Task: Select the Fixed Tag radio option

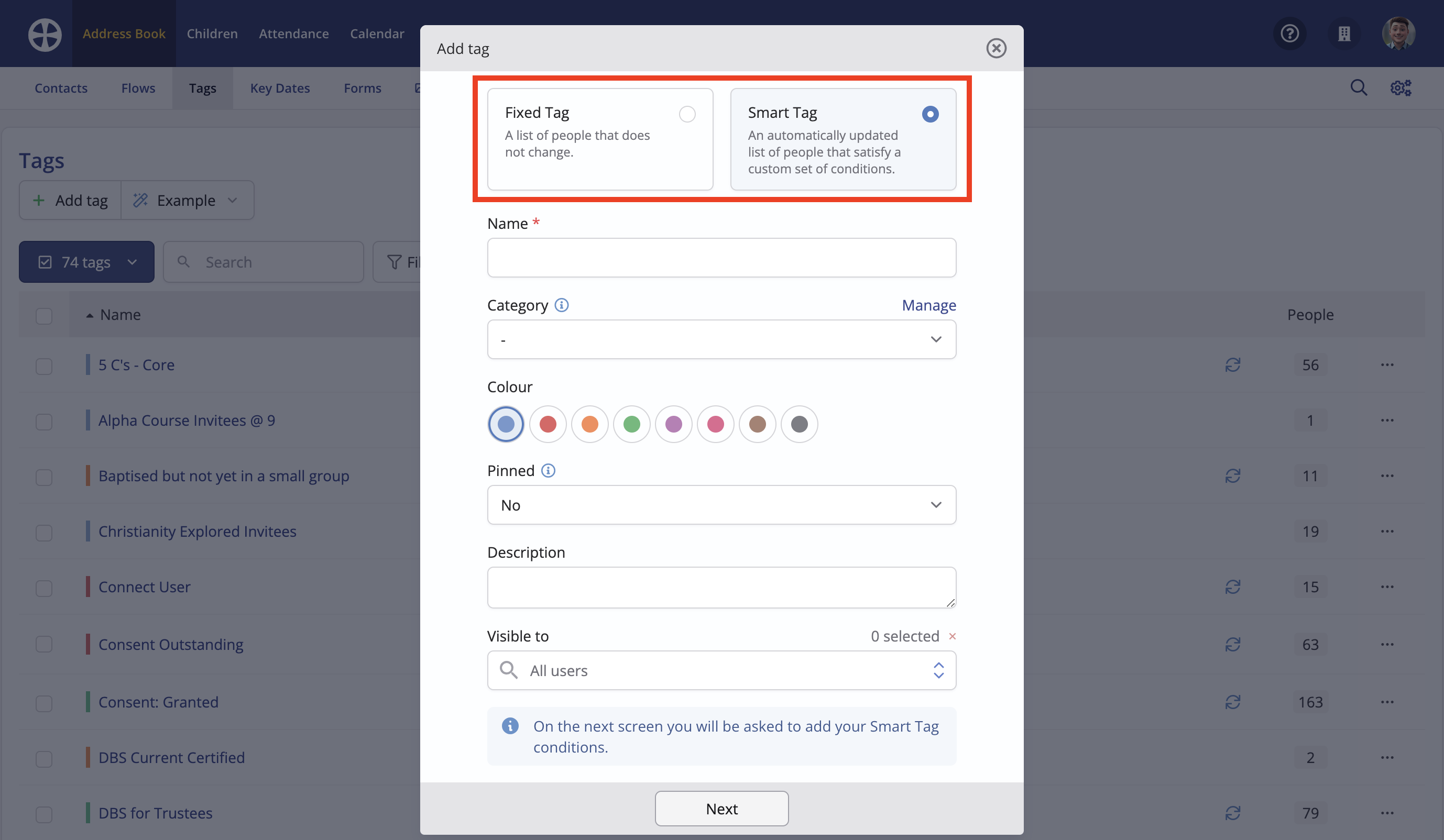Action: pyautogui.click(x=686, y=114)
